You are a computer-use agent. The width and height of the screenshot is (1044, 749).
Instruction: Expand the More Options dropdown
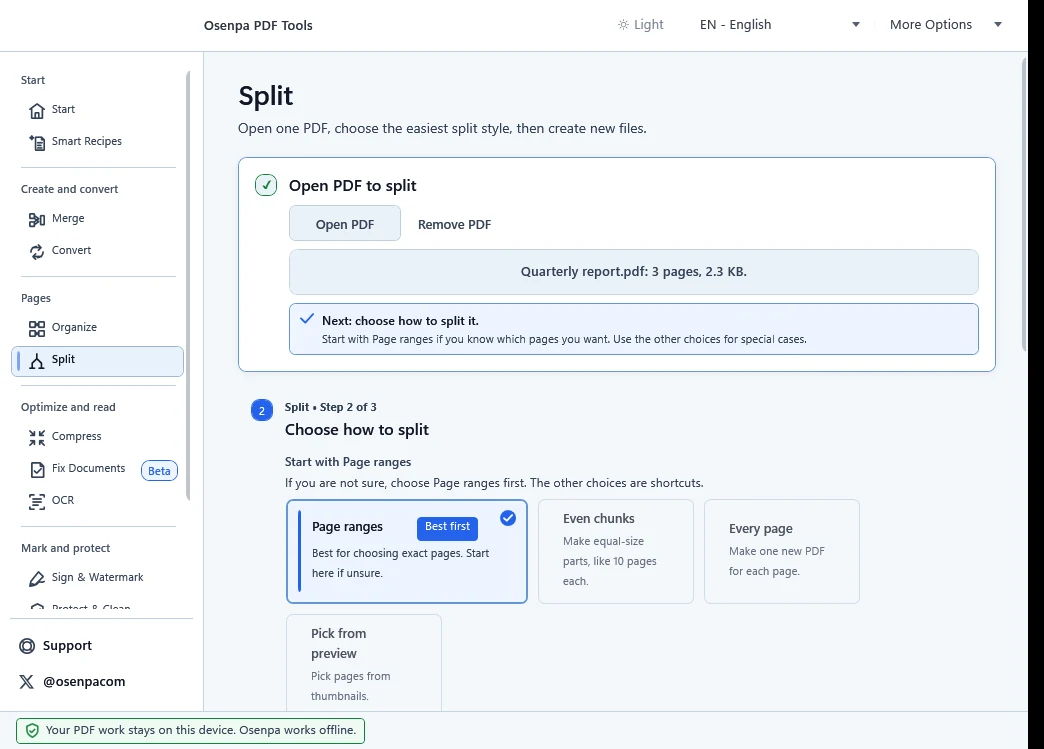[x=945, y=25]
